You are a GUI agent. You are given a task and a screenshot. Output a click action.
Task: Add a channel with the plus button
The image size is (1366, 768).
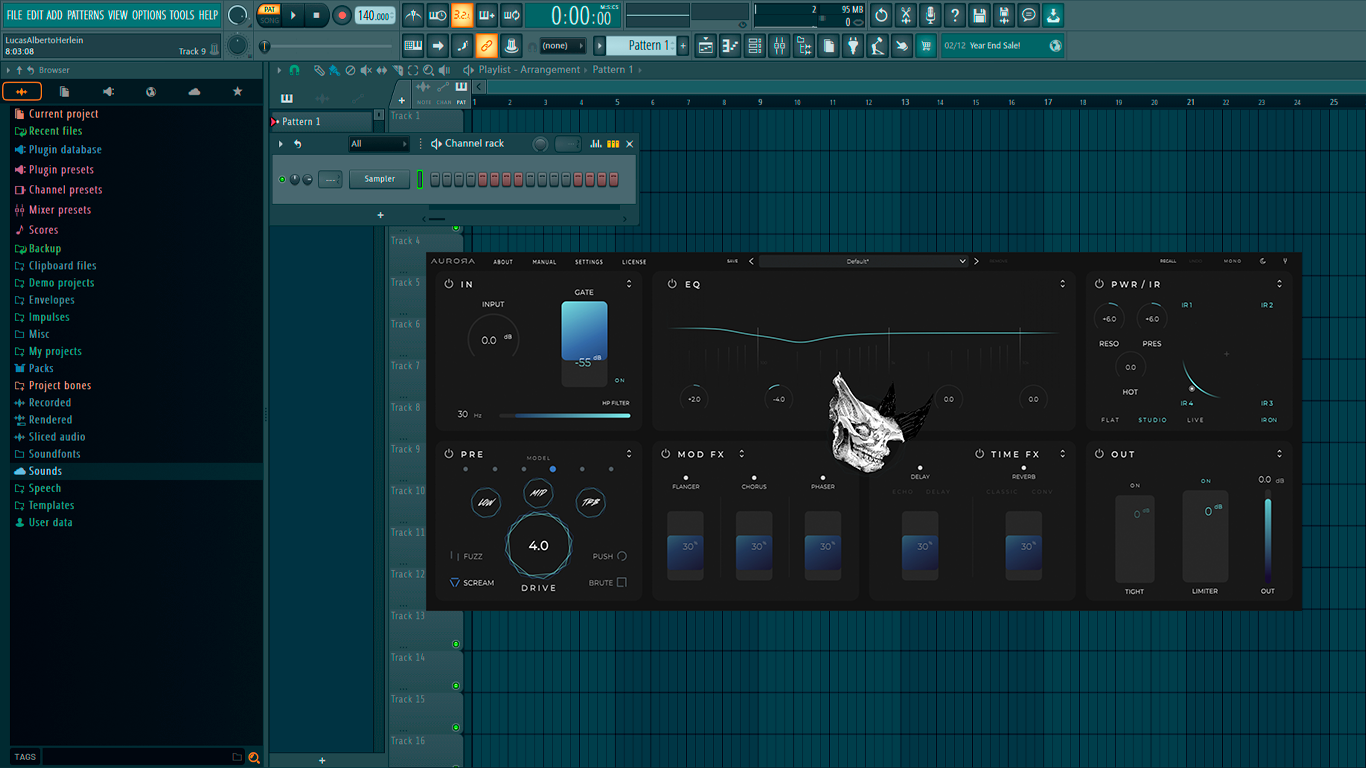380,215
